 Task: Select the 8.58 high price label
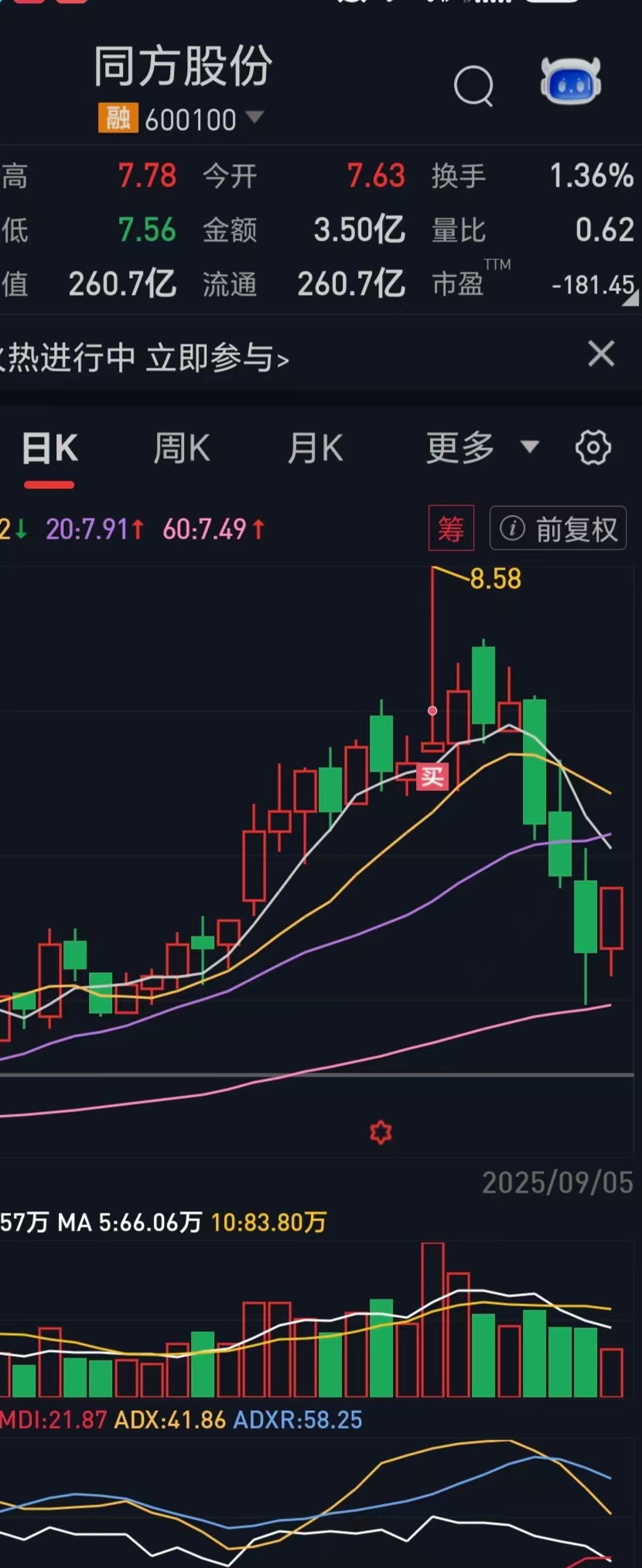[x=496, y=579]
